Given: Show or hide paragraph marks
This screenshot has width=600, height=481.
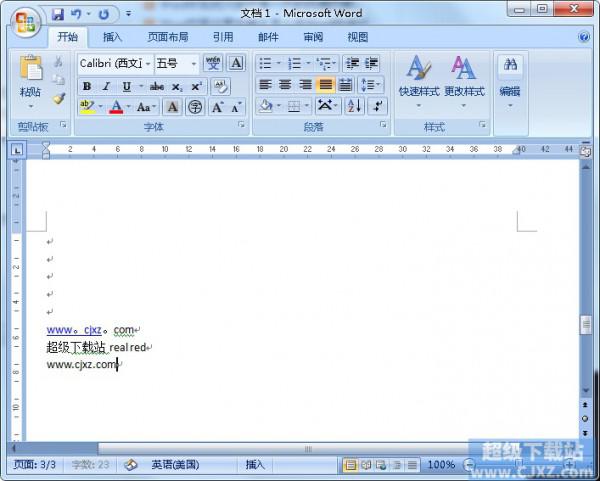Looking at the screenshot, I should [x=377, y=106].
